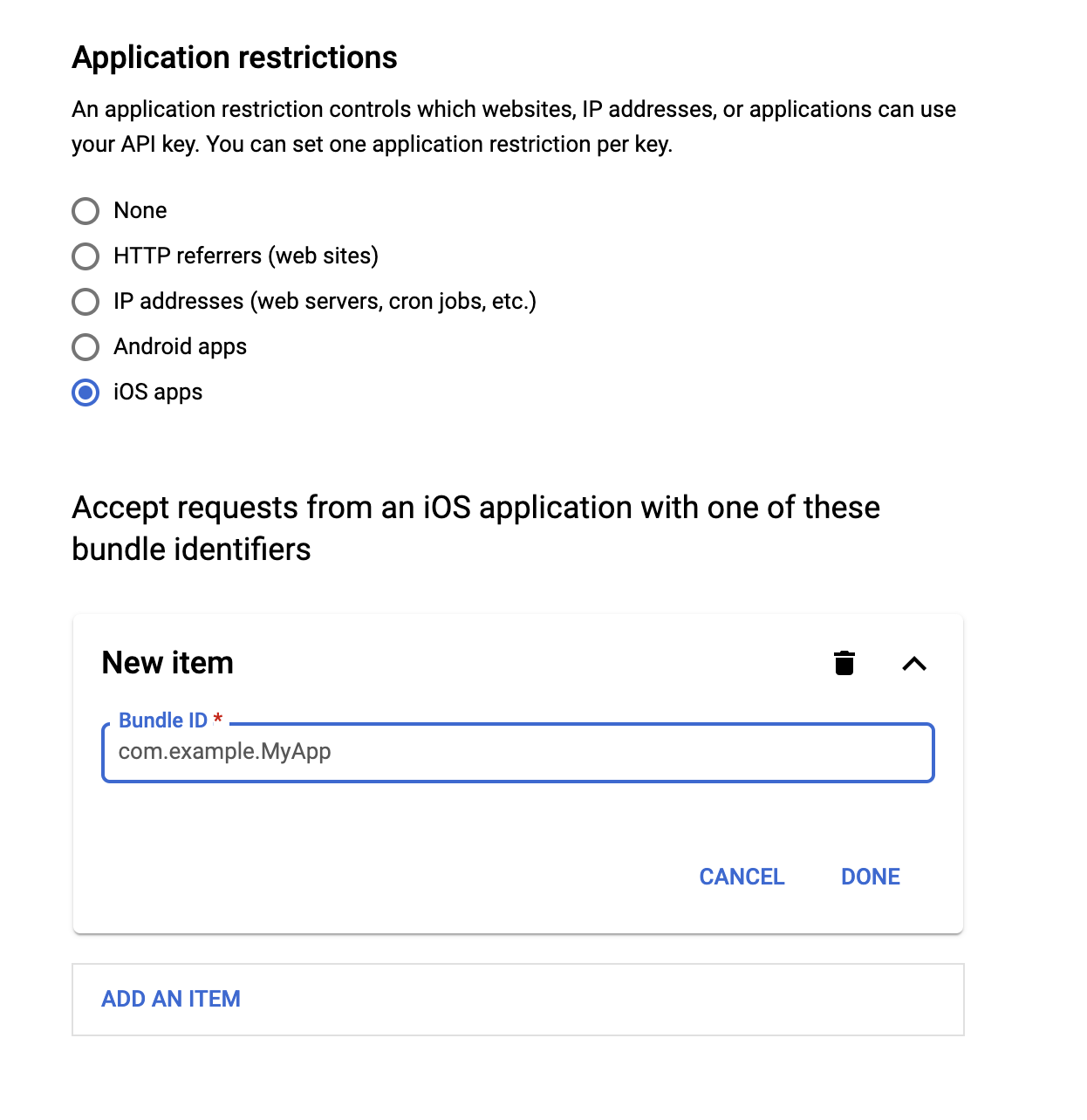Delete the New item entry with trash icon
This screenshot has height=1120, width=1087.
(x=844, y=664)
